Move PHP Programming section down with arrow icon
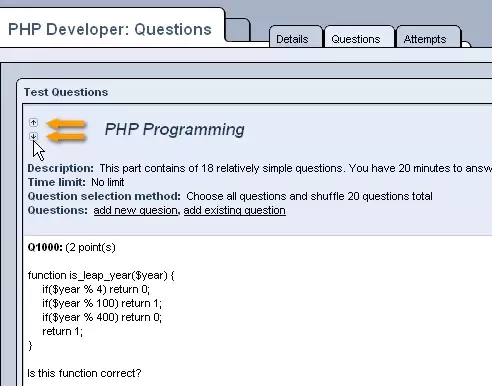The image size is (492, 386). (x=33, y=136)
